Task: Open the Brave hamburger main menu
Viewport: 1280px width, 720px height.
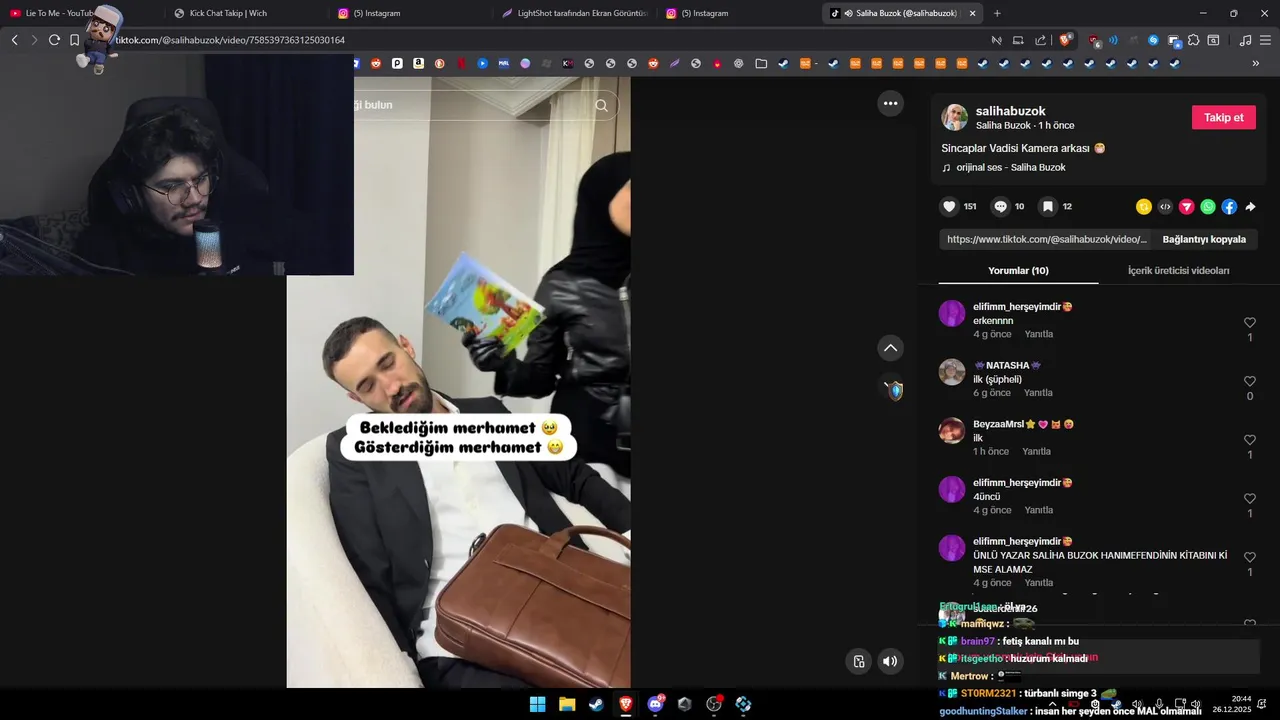Action: pyautogui.click(x=1266, y=40)
